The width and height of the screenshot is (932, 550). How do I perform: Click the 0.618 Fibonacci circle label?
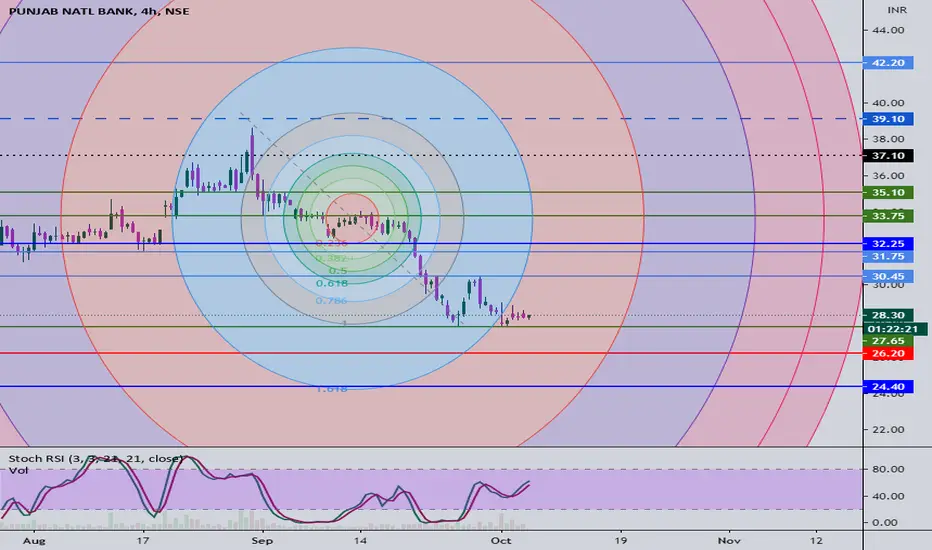pos(332,283)
